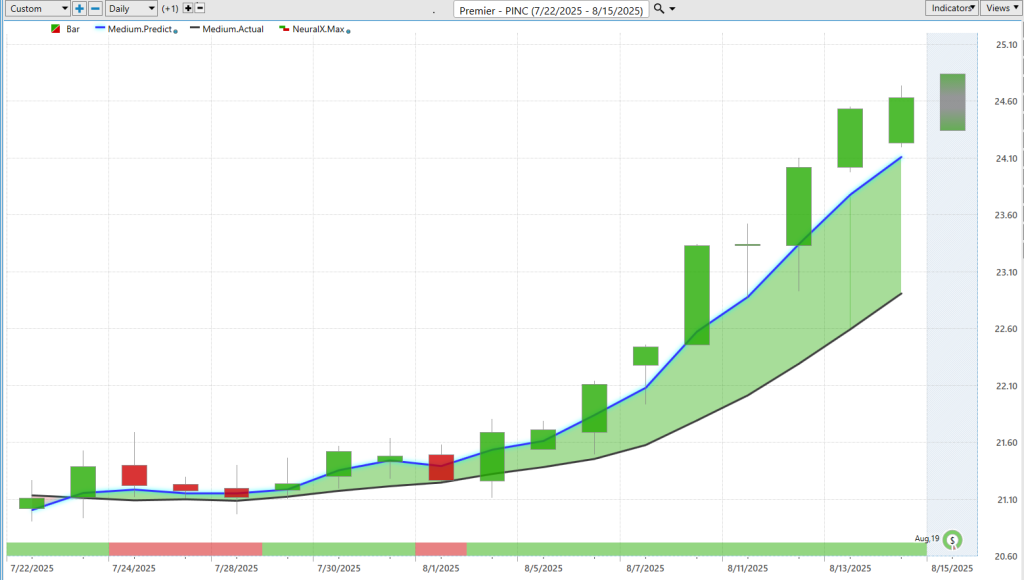Open the Custom date range dropdown
This screenshot has height=580, width=1024.
pos(38,8)
